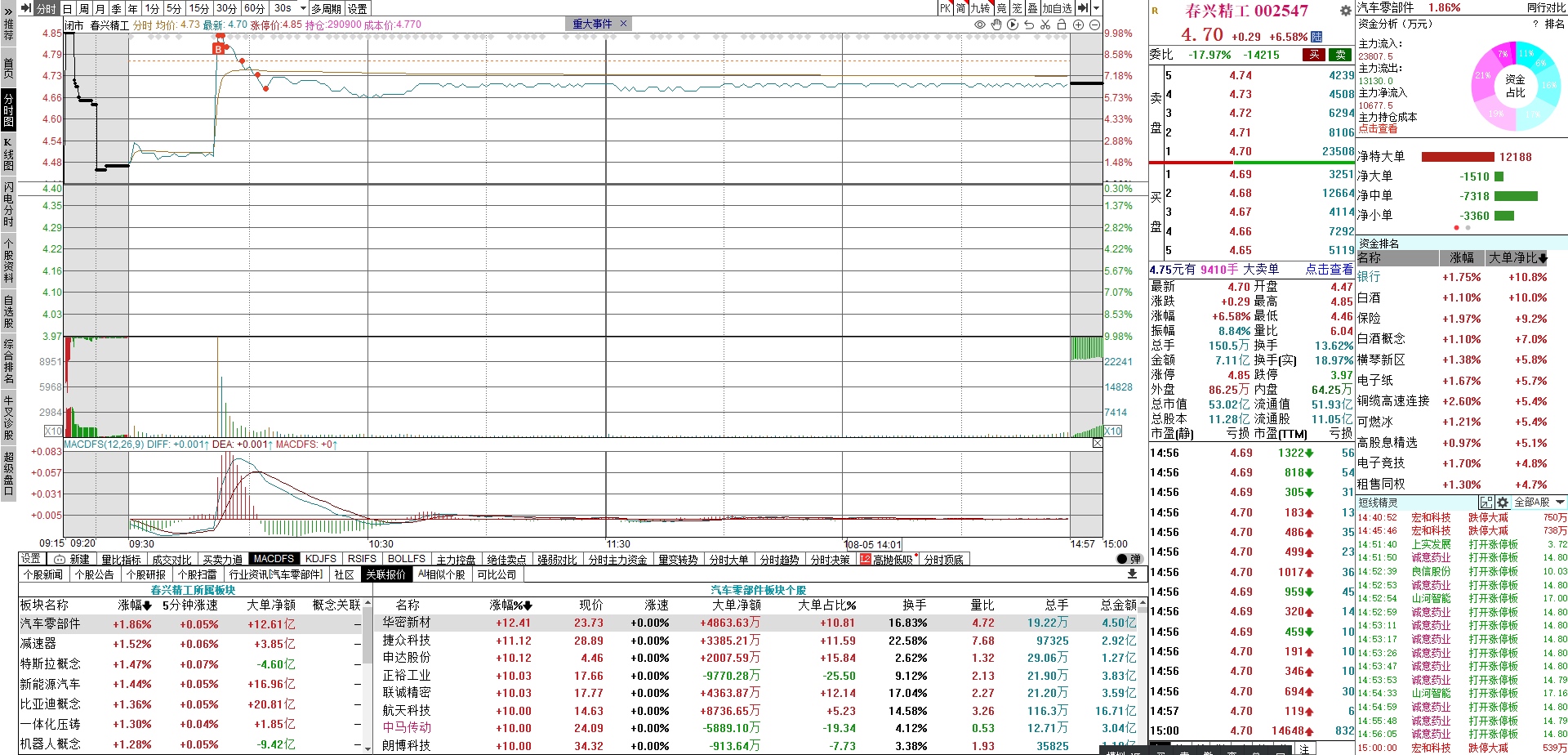Click the 新建 indicator button
The width and height of the screenshot is (1568, 755).
[72, 559]
